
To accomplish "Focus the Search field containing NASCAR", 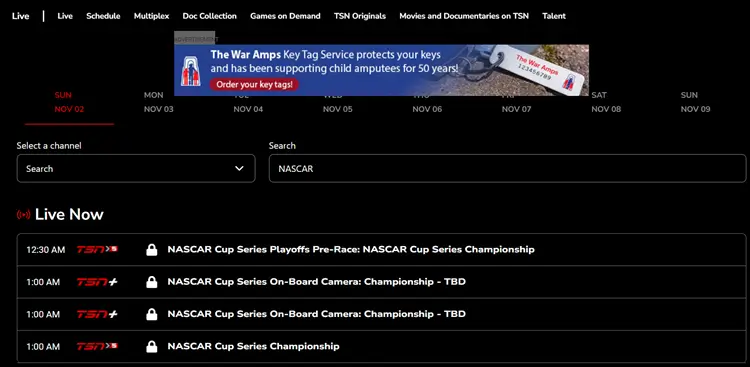I will pyautogui.click(x=507, y=168).
